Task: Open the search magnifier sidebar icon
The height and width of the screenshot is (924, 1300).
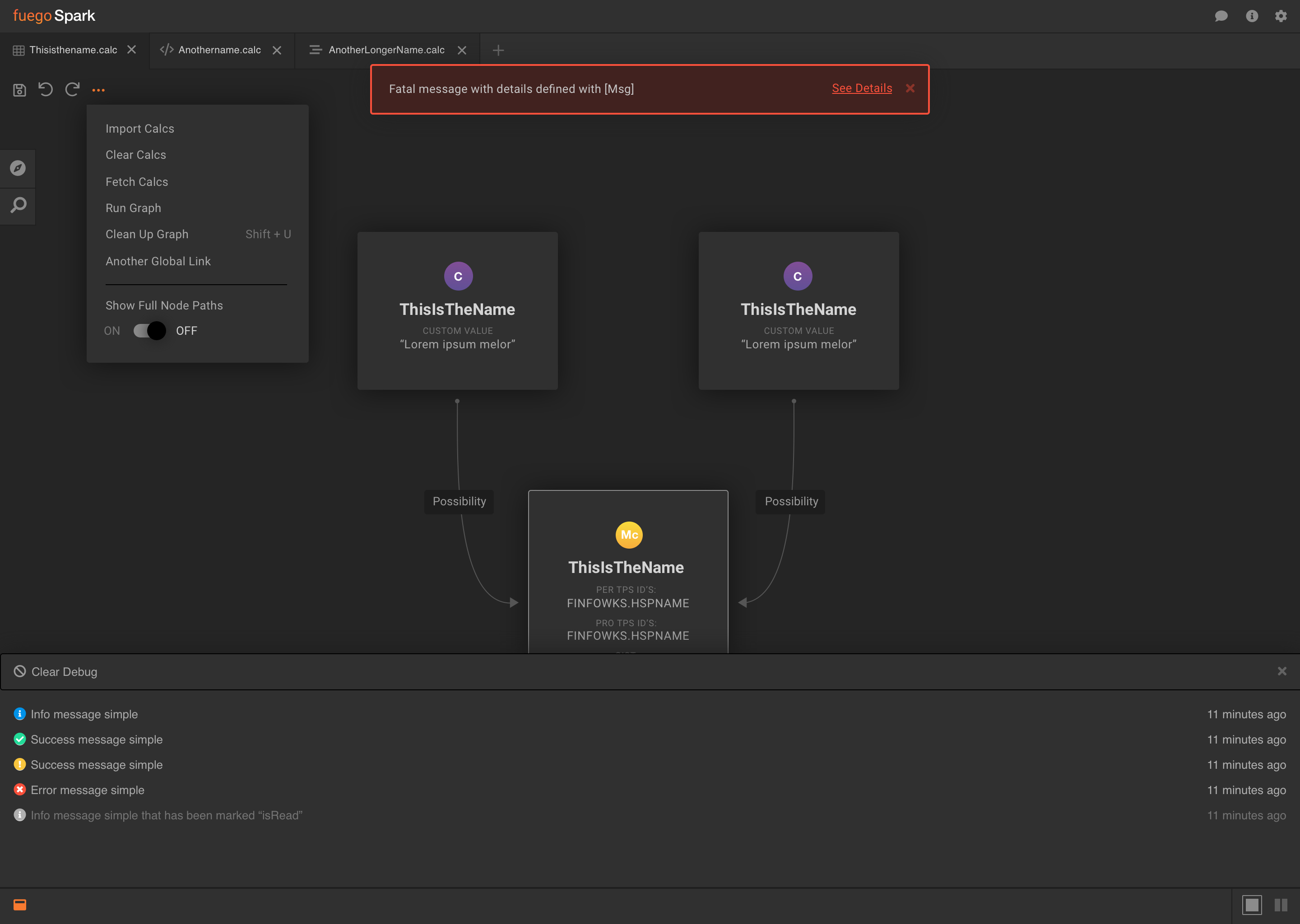Action: pyautogui.click(x=18, y=205)
